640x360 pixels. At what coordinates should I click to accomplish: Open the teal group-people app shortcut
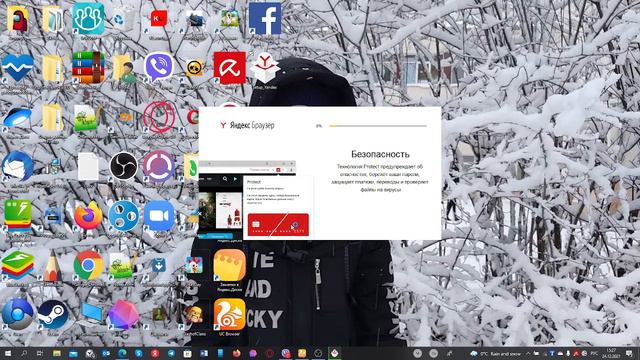[x=88, y=19]
